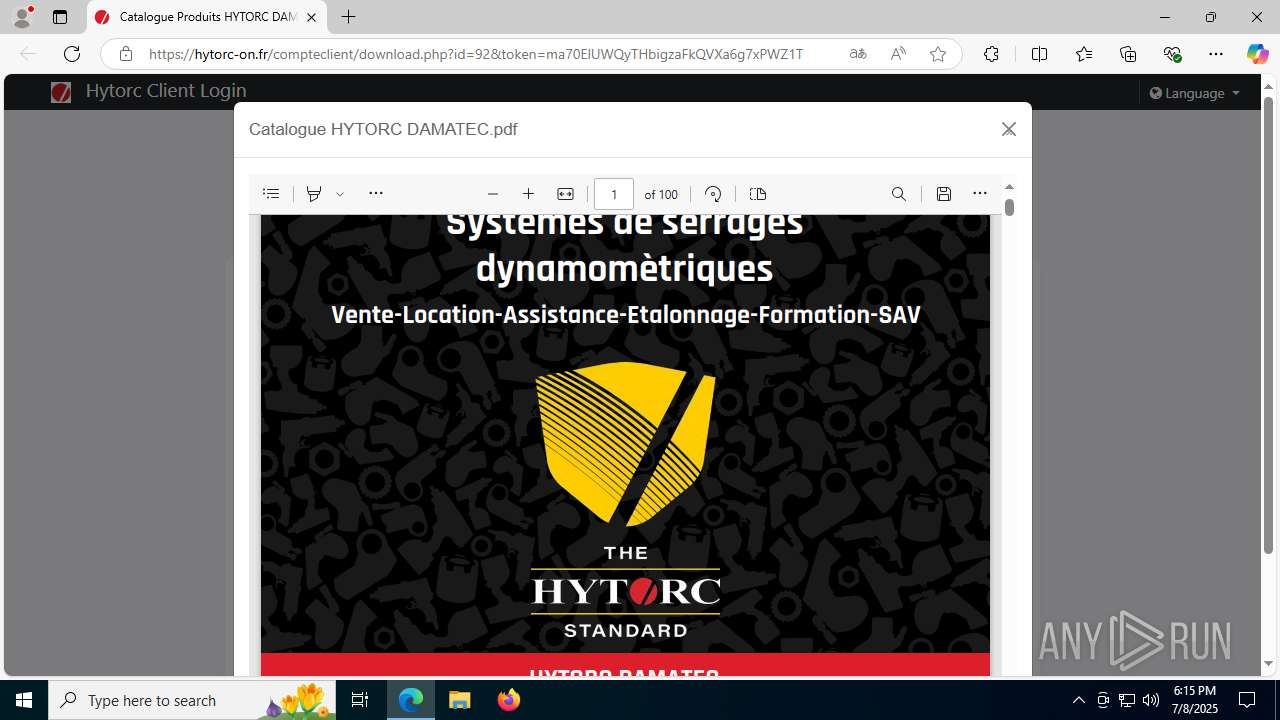1280x720 pixels.
Task: Click the Hytorc Client Login title link
Action: click(166, 91)
